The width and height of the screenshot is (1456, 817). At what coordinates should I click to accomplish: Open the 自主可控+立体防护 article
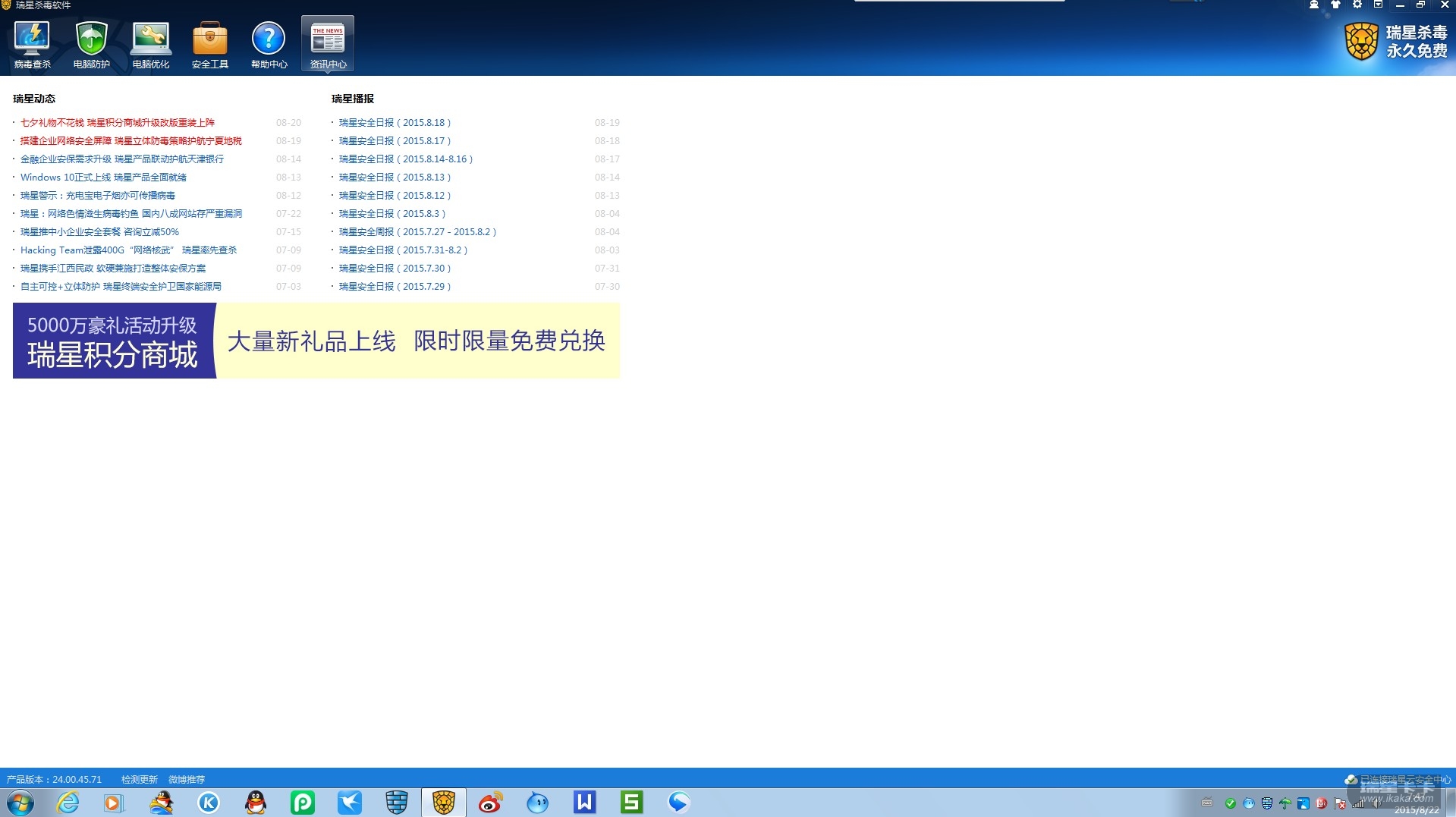coord(121,287)
